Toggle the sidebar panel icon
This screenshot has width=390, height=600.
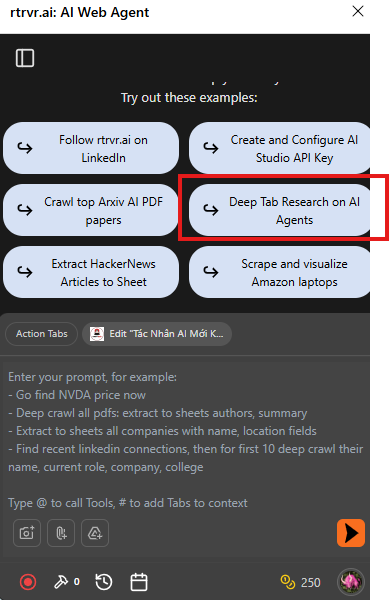25,58
